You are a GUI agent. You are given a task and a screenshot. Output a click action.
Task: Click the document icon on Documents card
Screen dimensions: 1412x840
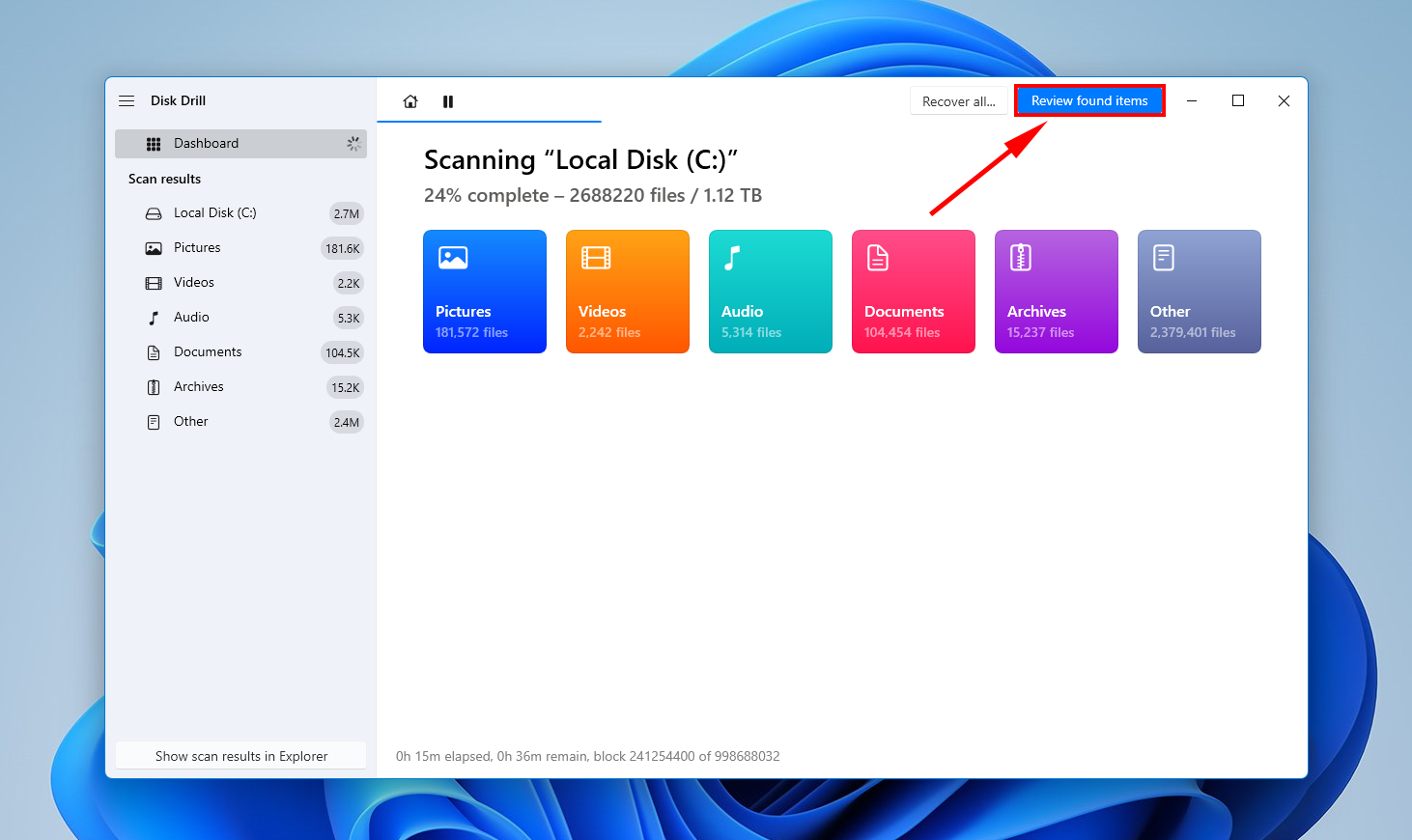(878, 258)
